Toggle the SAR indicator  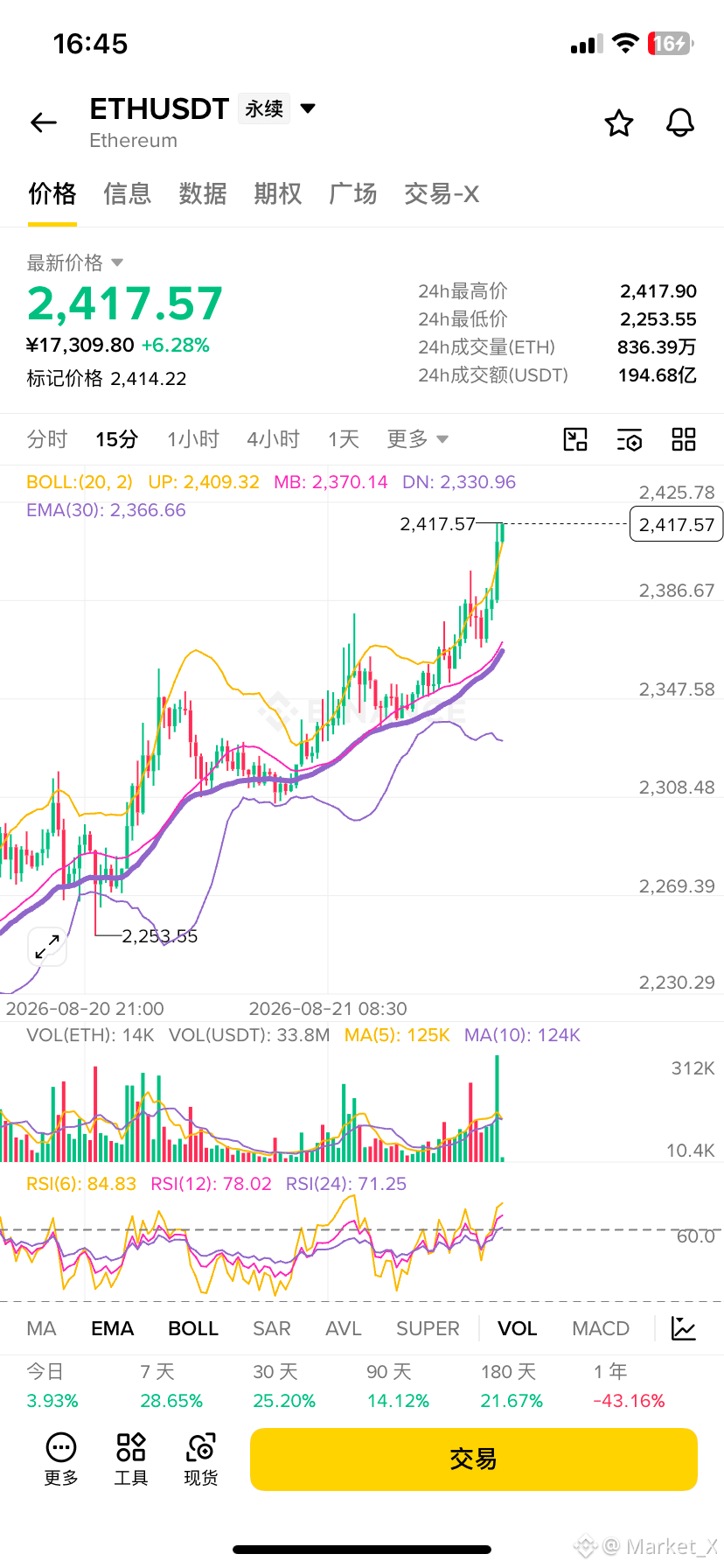[272, 1328]
